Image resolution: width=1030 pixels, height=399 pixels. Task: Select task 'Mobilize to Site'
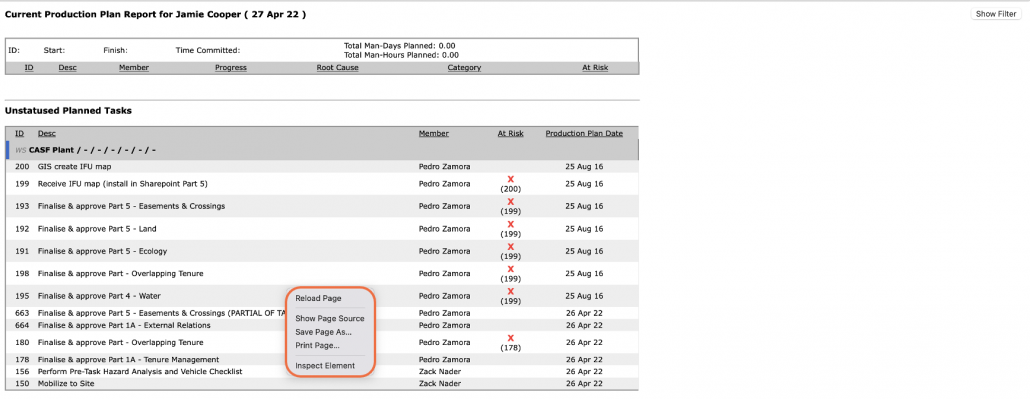pos(66,383)
